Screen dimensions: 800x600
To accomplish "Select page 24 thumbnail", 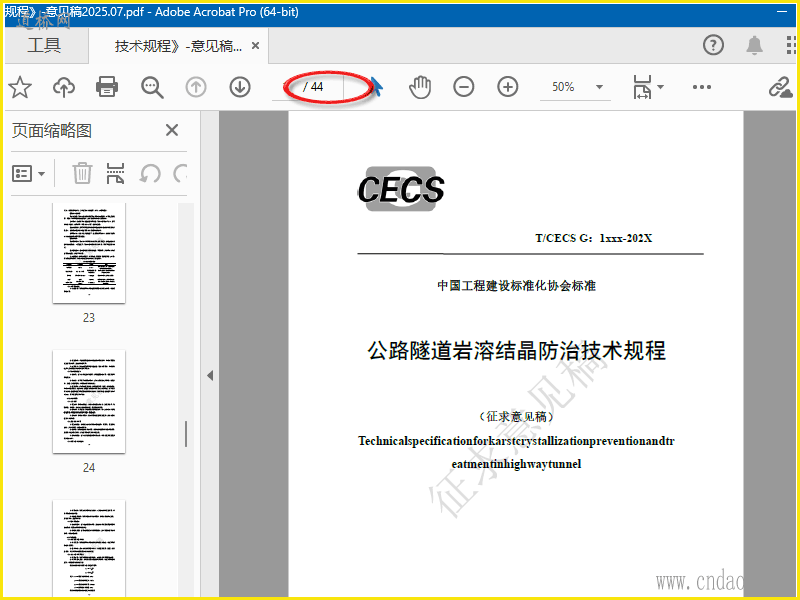I will (89, 402).
